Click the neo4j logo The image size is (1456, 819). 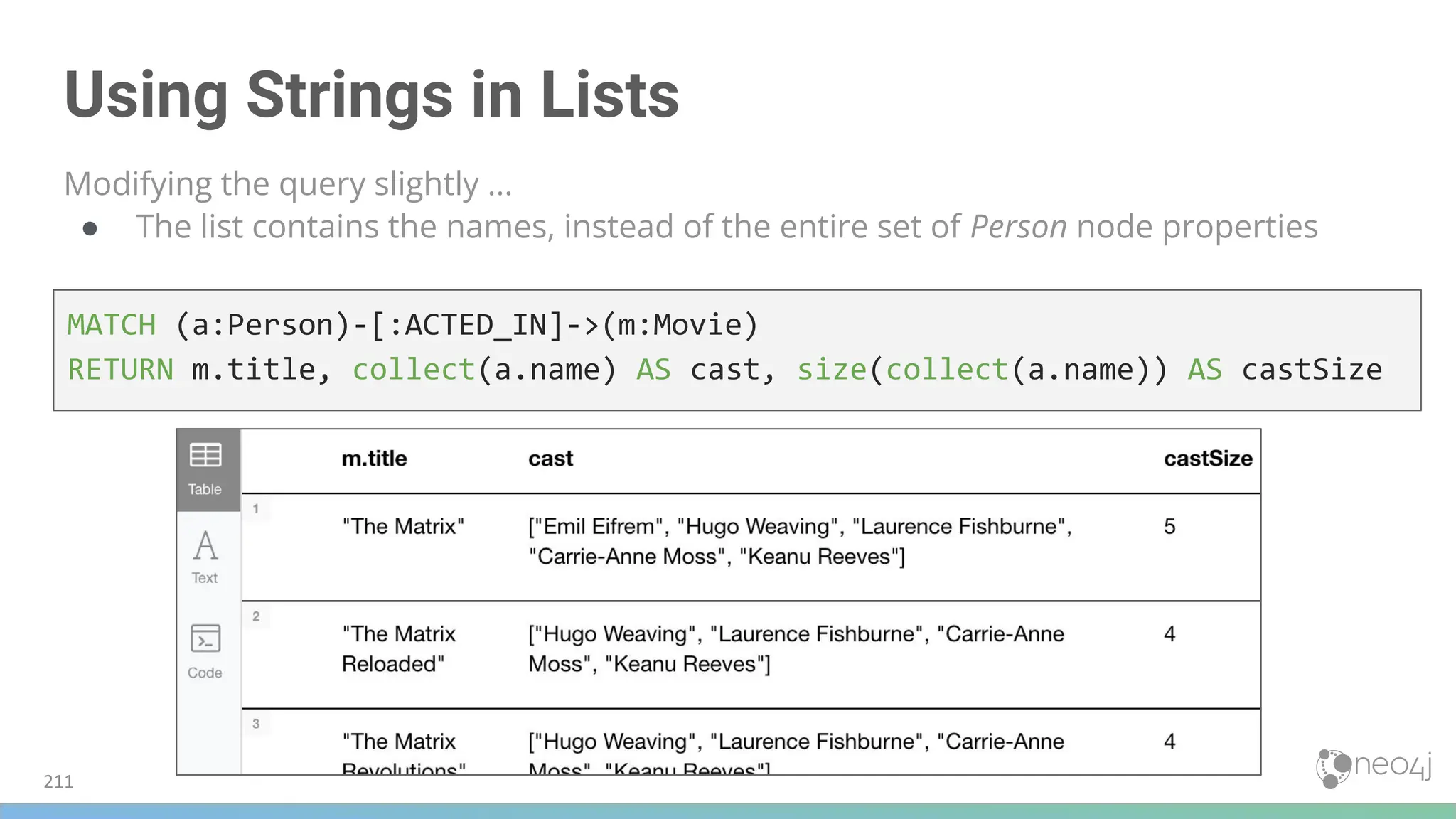pyautogui.click(x=1374, y=768)
